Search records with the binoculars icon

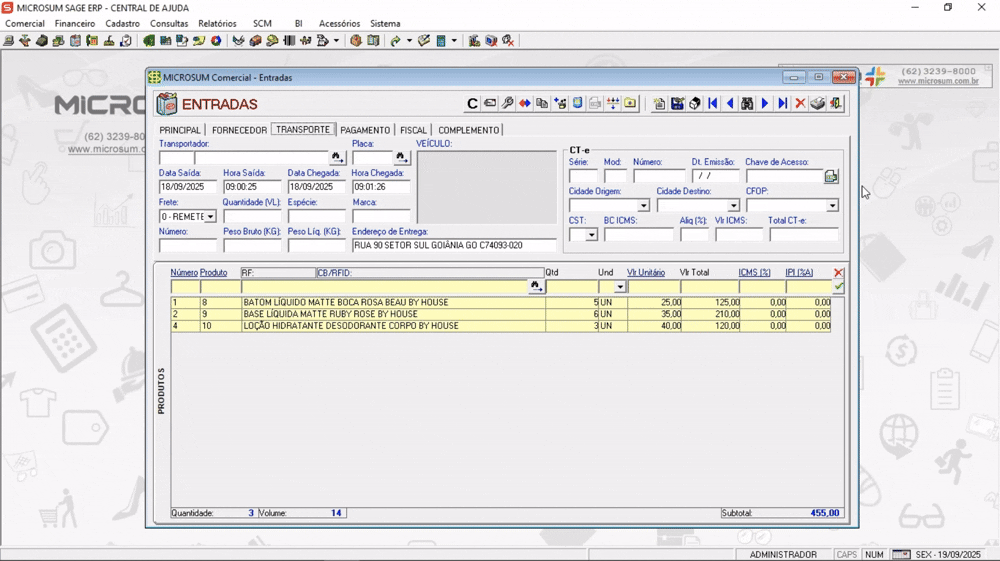[x=747, y=103]
